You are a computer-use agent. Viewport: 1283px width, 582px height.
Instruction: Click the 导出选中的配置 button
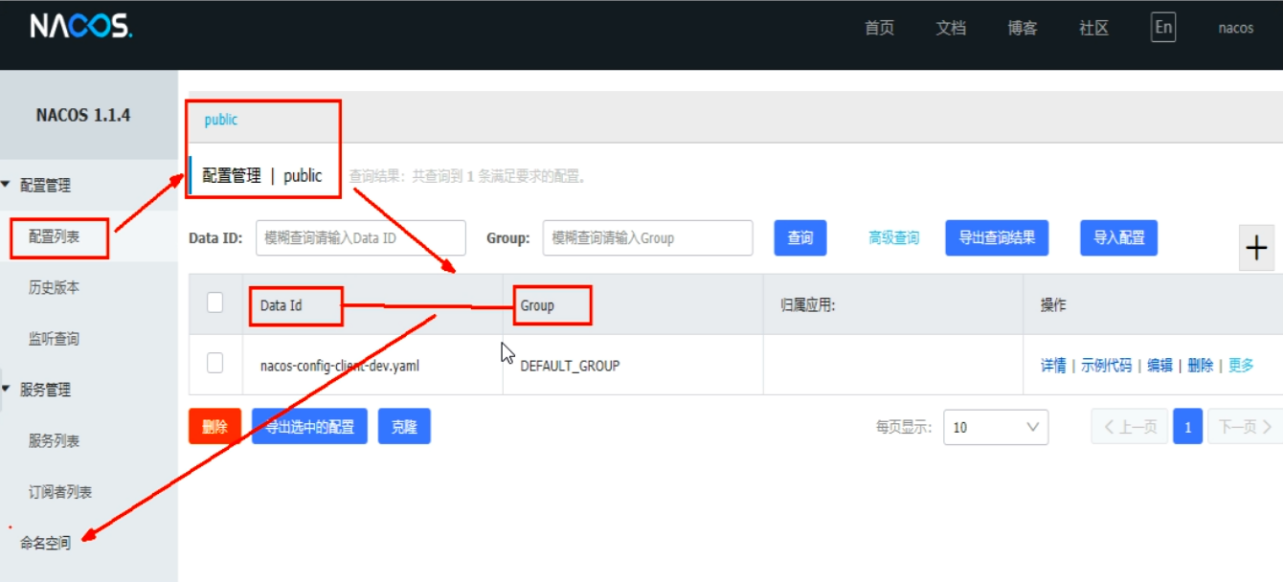tap(310, 426)
